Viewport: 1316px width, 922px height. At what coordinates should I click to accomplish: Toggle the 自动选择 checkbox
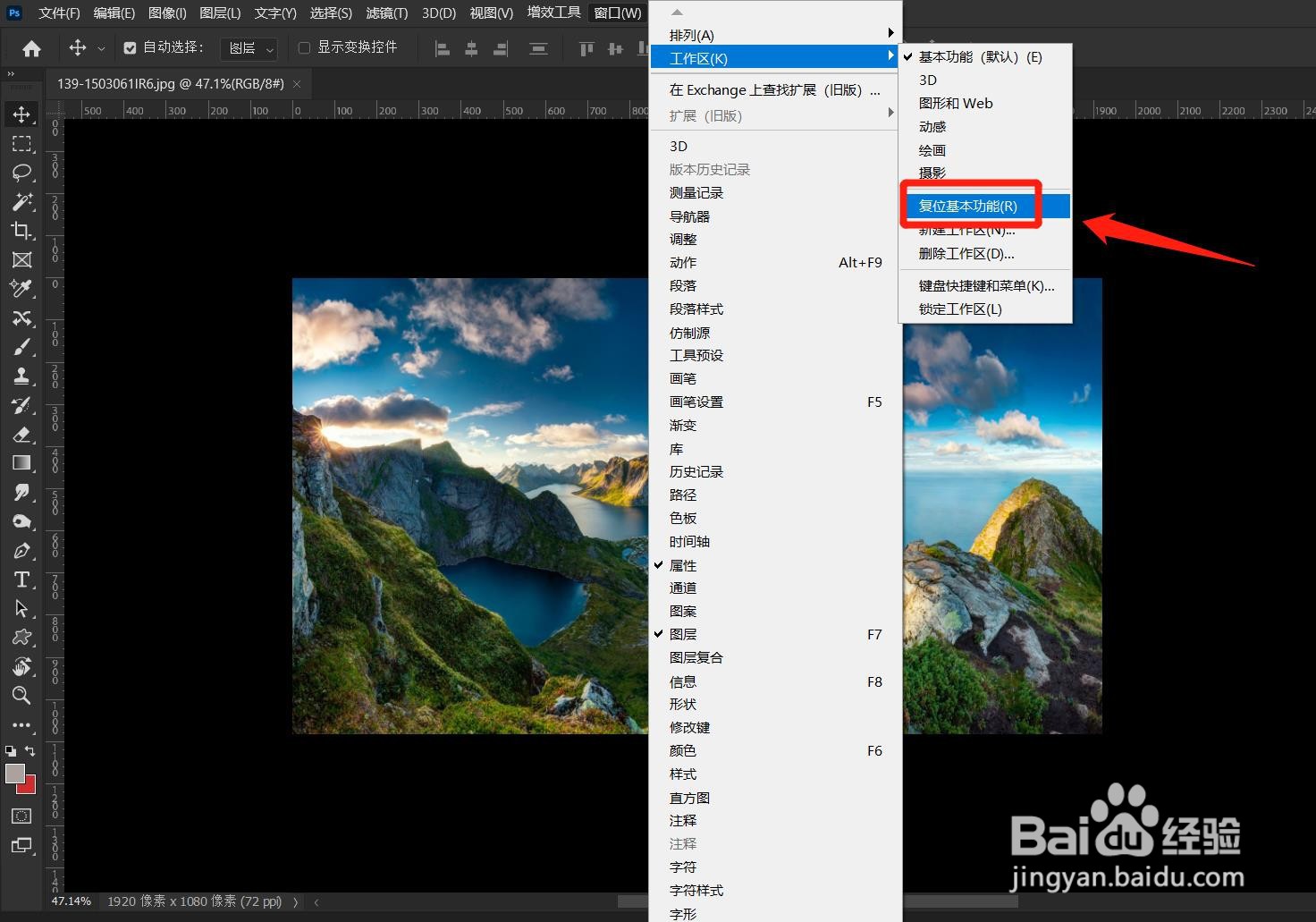tap(130, 47)
